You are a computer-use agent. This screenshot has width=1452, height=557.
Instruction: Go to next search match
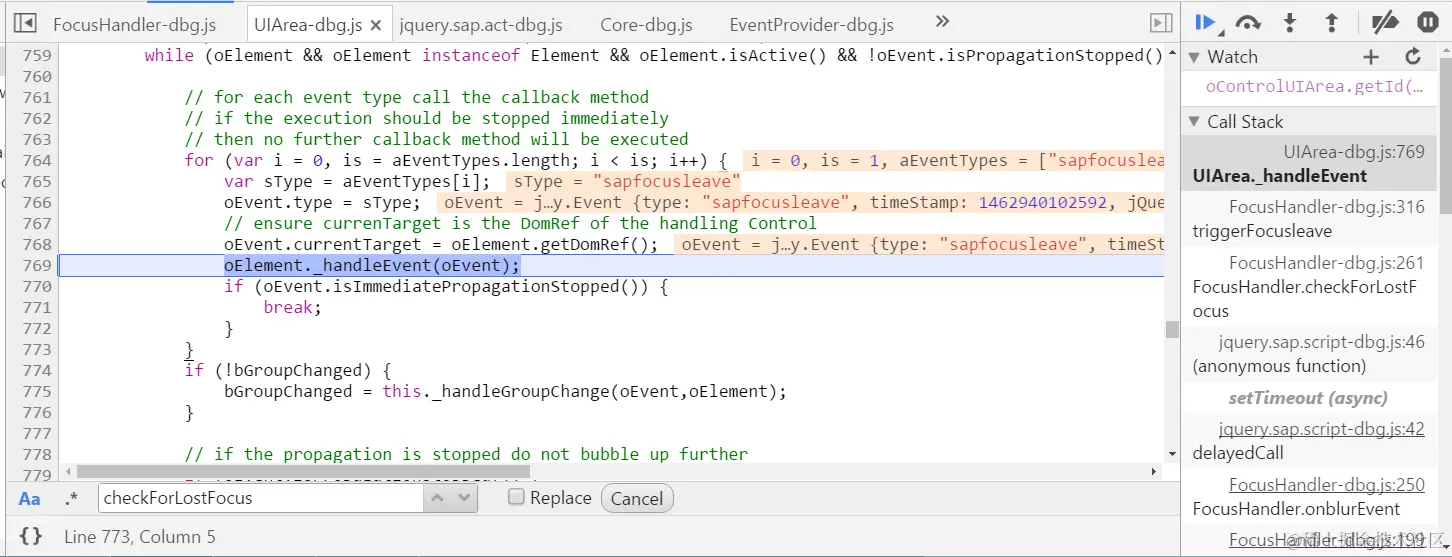[x=465, y=498]
